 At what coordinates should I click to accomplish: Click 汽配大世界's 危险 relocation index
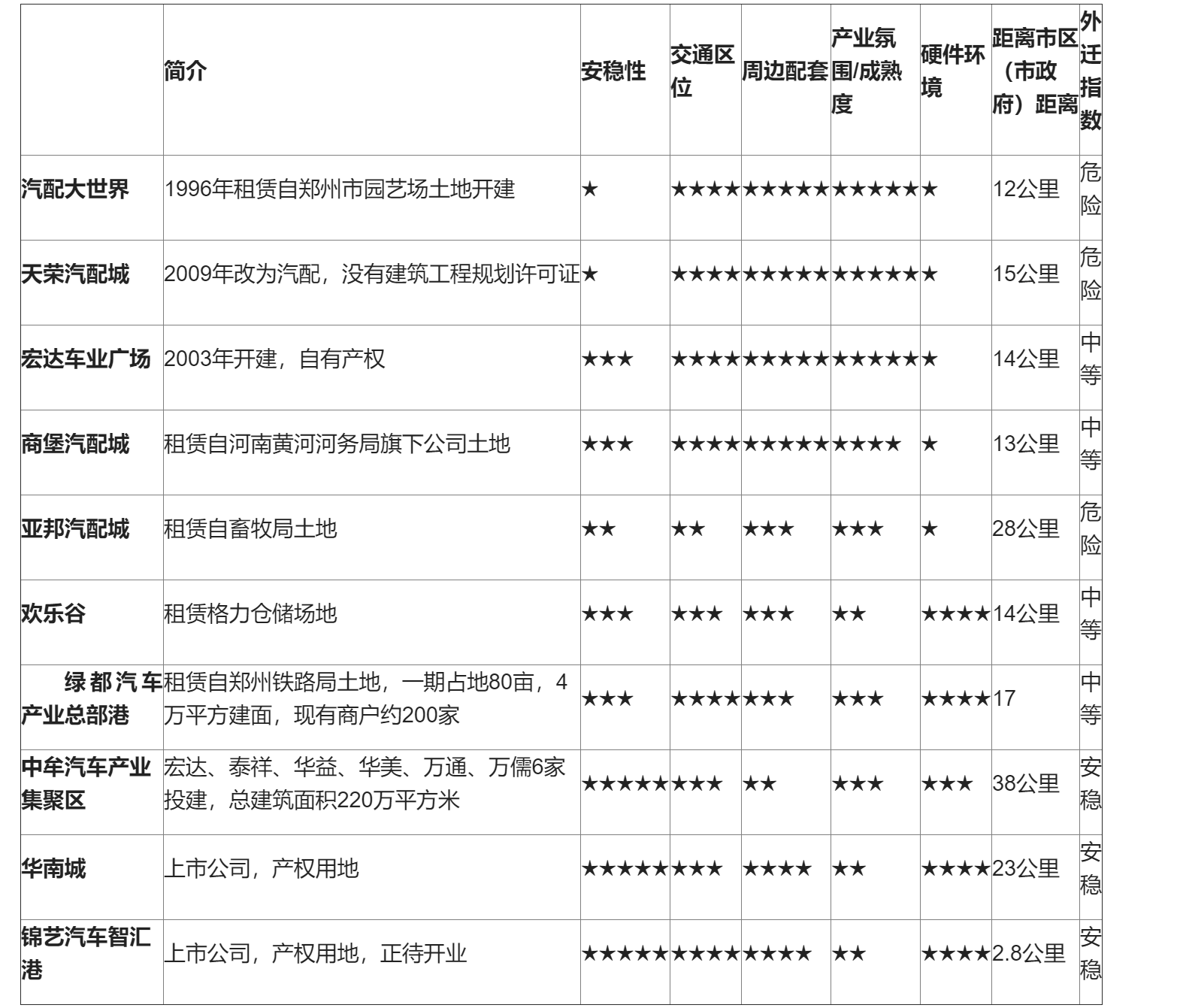1091,189
